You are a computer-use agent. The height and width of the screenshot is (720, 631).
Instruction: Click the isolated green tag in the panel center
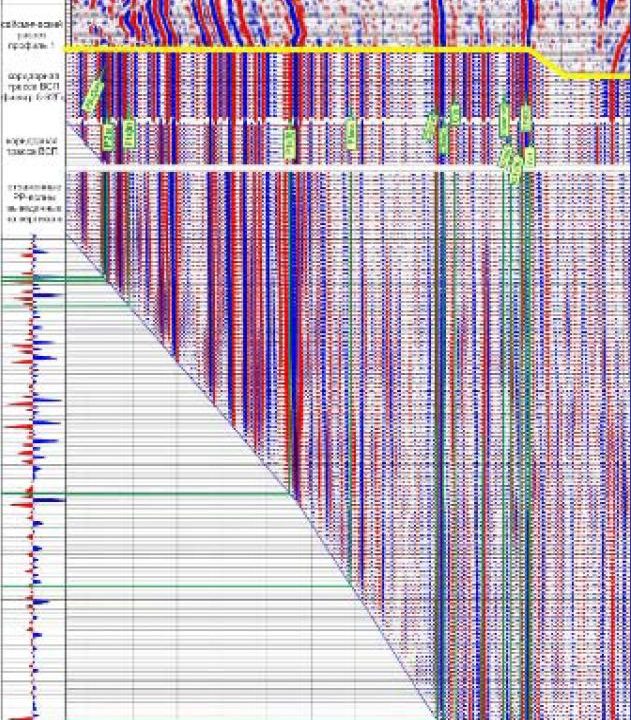point(351,131)
